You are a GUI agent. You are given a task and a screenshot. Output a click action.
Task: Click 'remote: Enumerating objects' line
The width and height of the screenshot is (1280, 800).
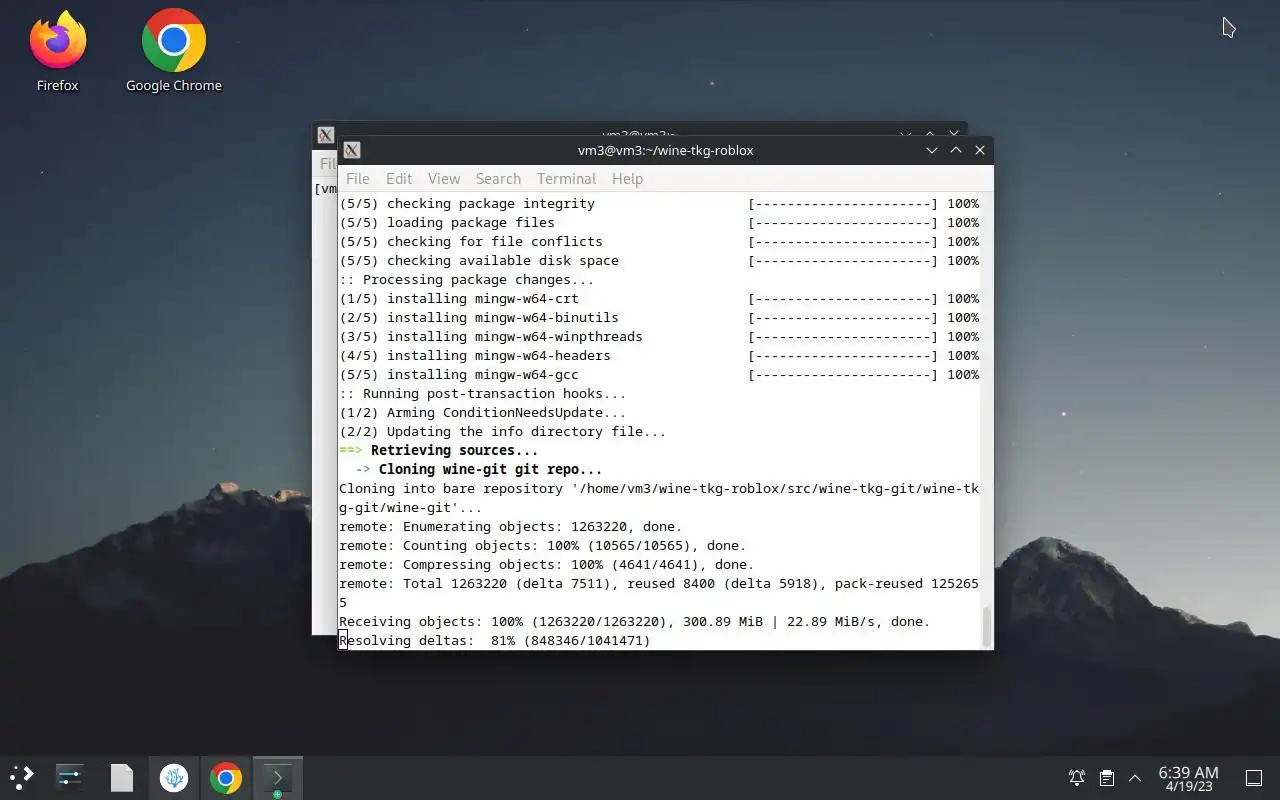pyautogui.click(x=510, y=526)
